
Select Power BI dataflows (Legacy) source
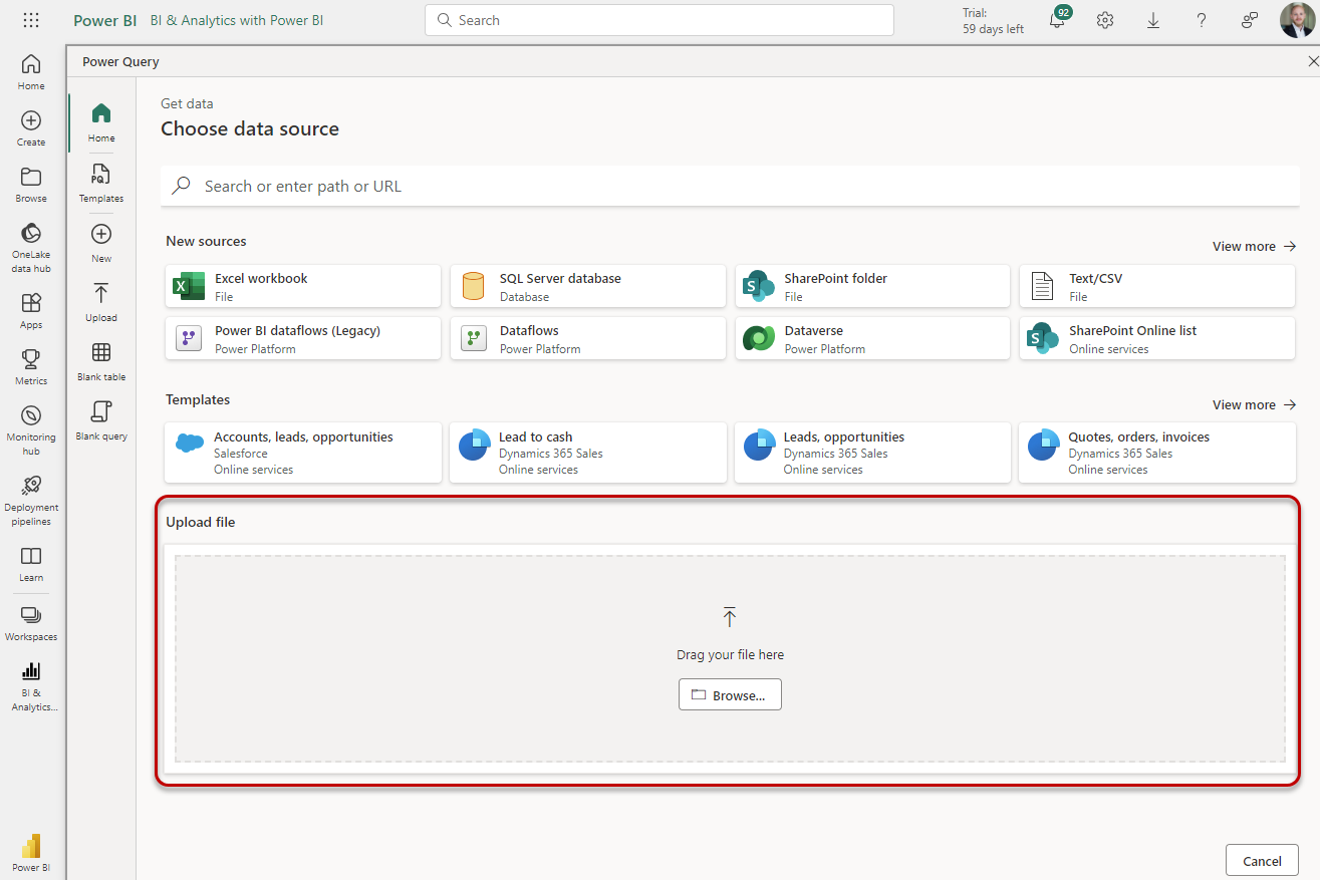pyautogui.click(x=303, y=339)
